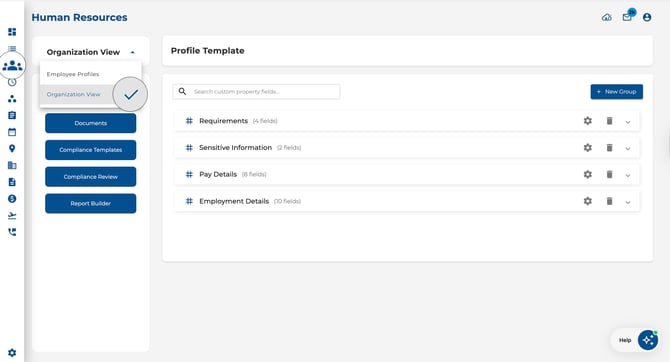The image size is (670, 362).
Task: Delete the Employment Details group
Action: pyautogui.click(x=610, y=201)
